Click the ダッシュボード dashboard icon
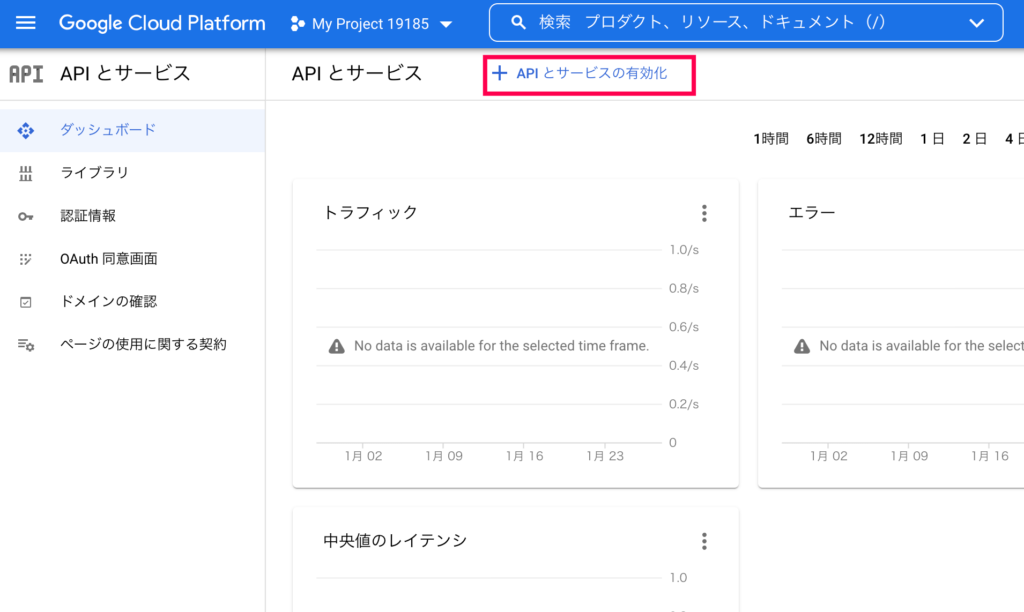 point(25,131)
